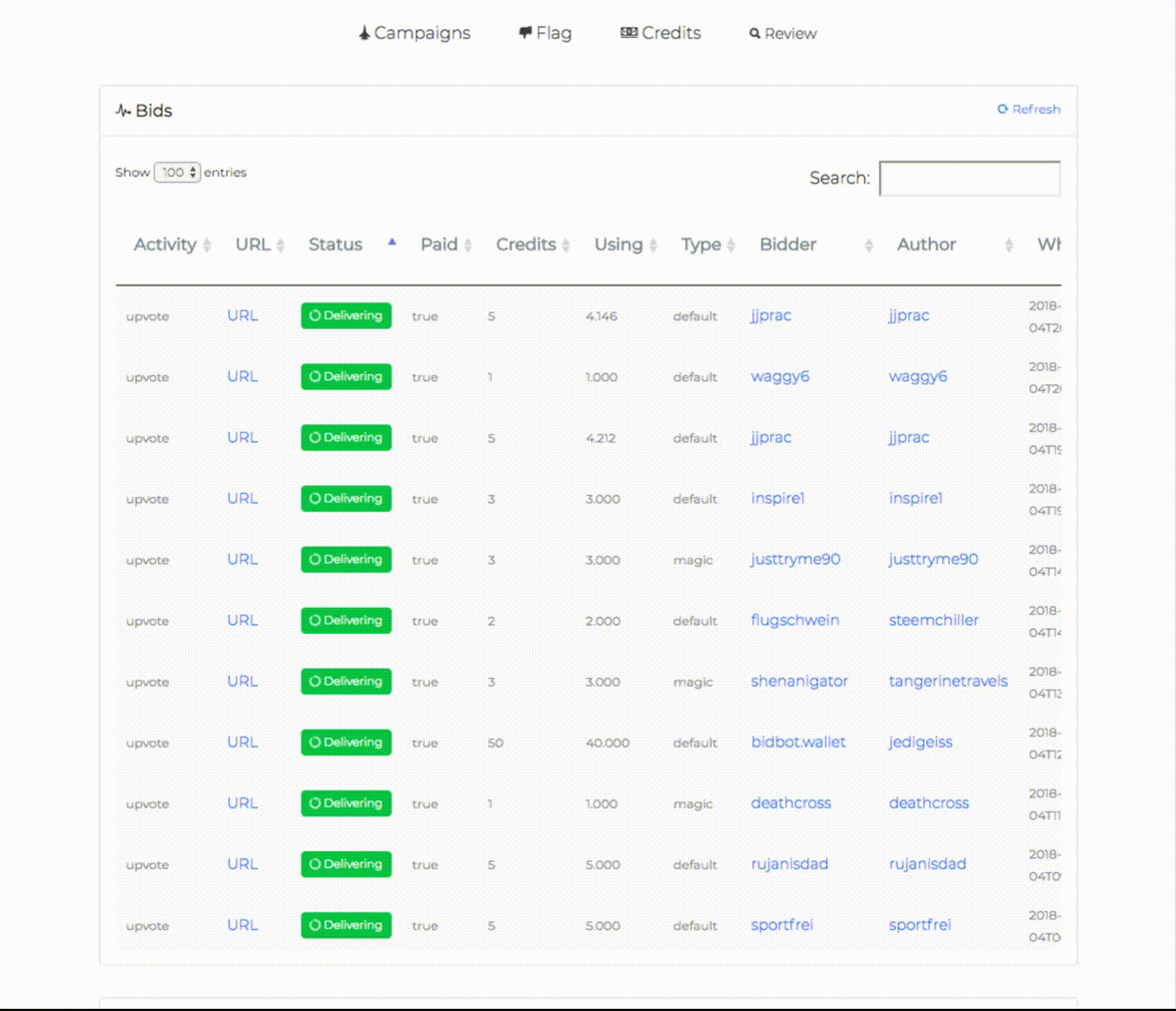Sort by Paid column sort arrows

[468, 245]
